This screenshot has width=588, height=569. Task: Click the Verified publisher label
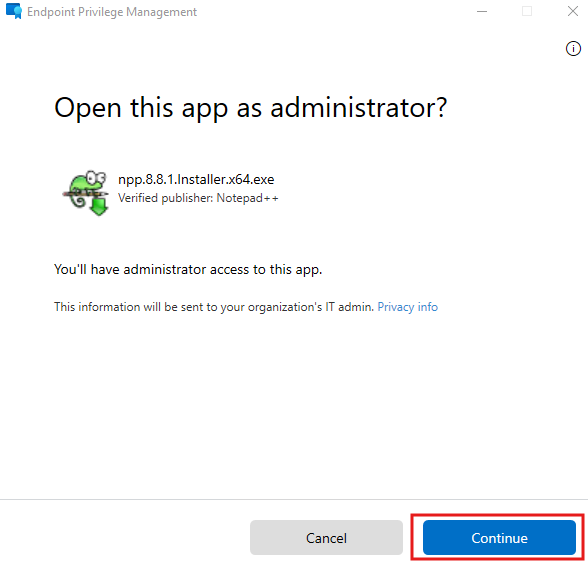click(x=165, y=198)
